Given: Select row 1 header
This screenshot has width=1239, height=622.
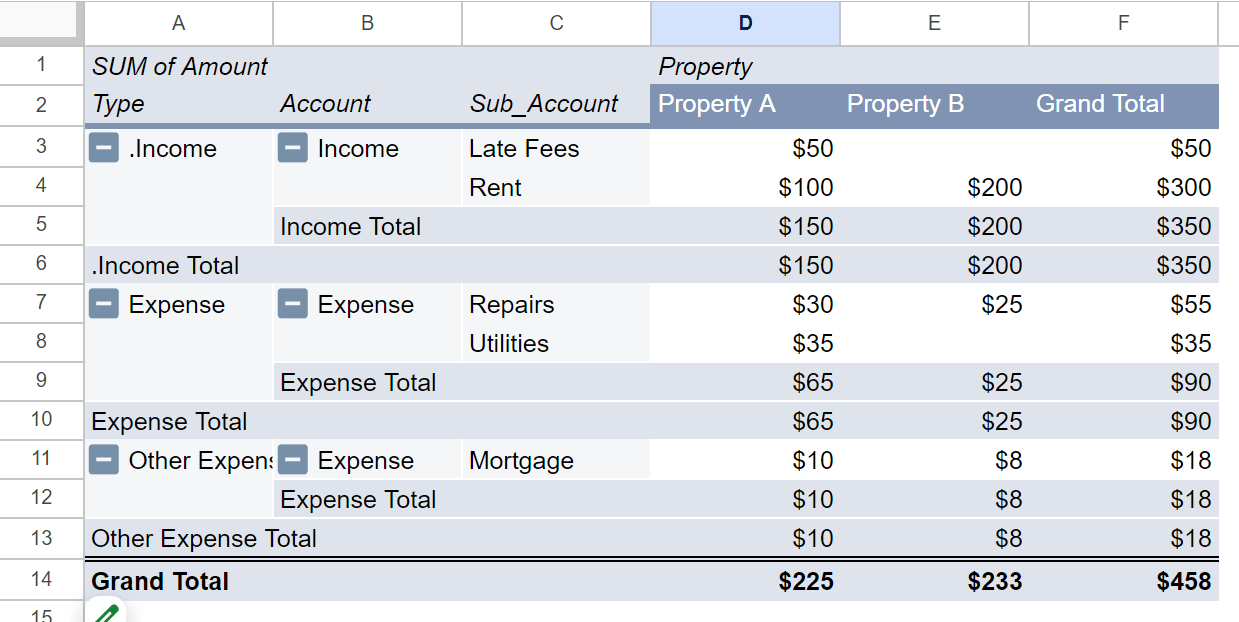Looking at the screenshot, I should [x=41, y=66].
